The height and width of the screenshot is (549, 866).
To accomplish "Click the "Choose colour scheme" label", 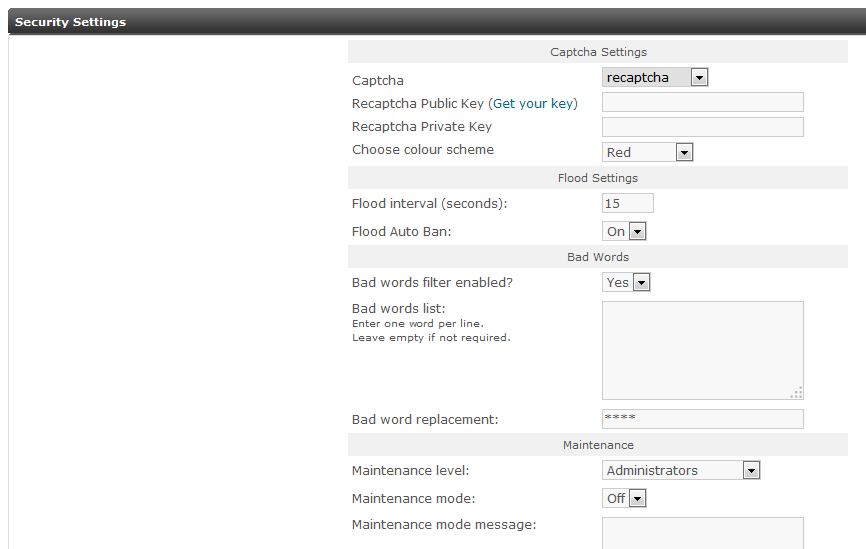I will pos(423,150).
